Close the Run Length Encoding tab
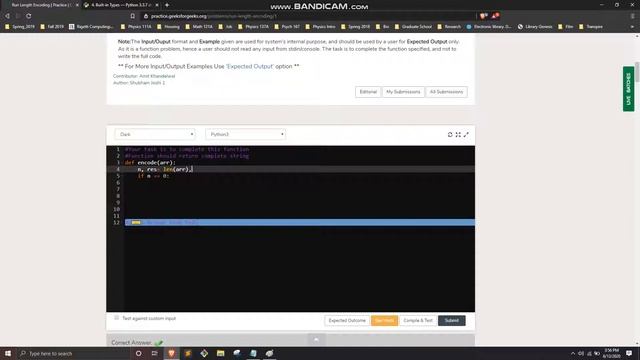The width and height of the screenshot is (640, 360). point(77,5)
